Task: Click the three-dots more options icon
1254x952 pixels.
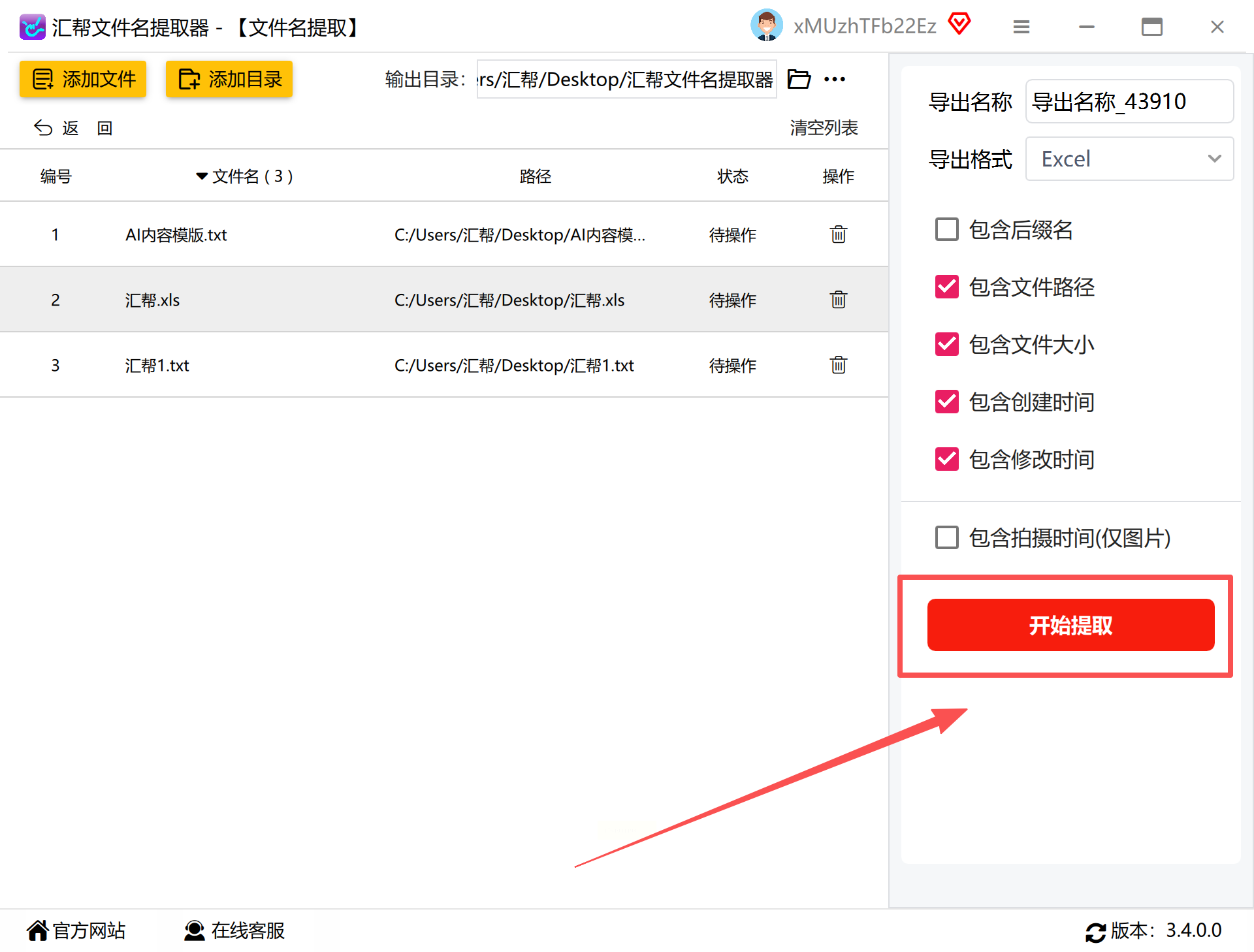Action: 834,80
